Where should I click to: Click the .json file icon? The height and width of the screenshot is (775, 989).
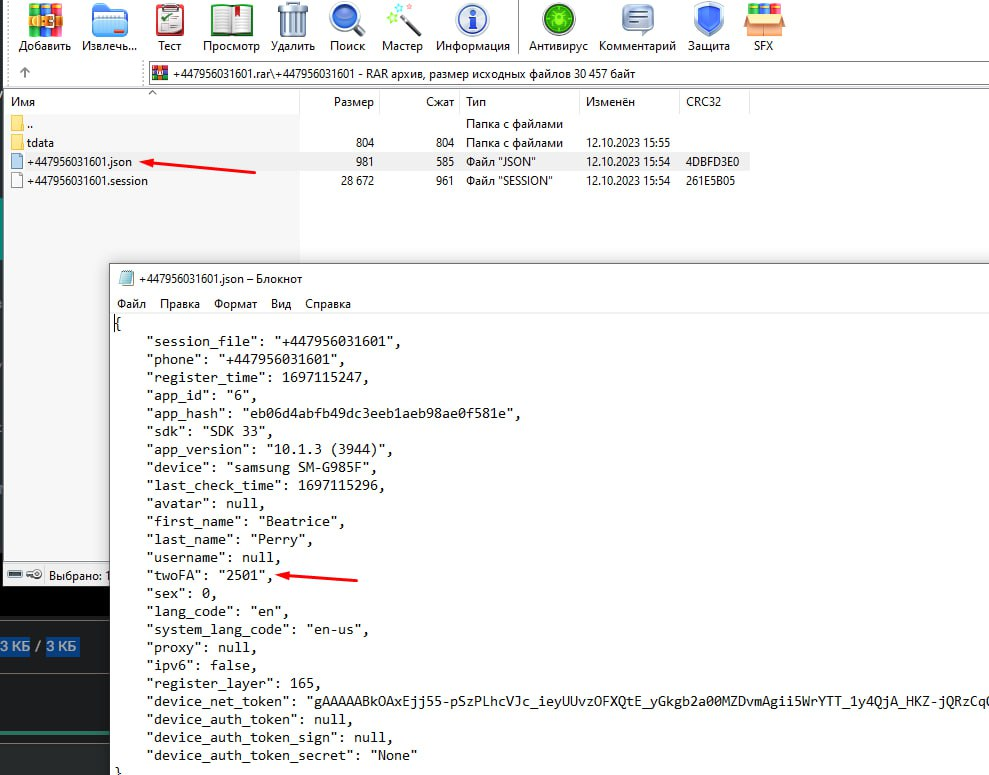[18, 161]
